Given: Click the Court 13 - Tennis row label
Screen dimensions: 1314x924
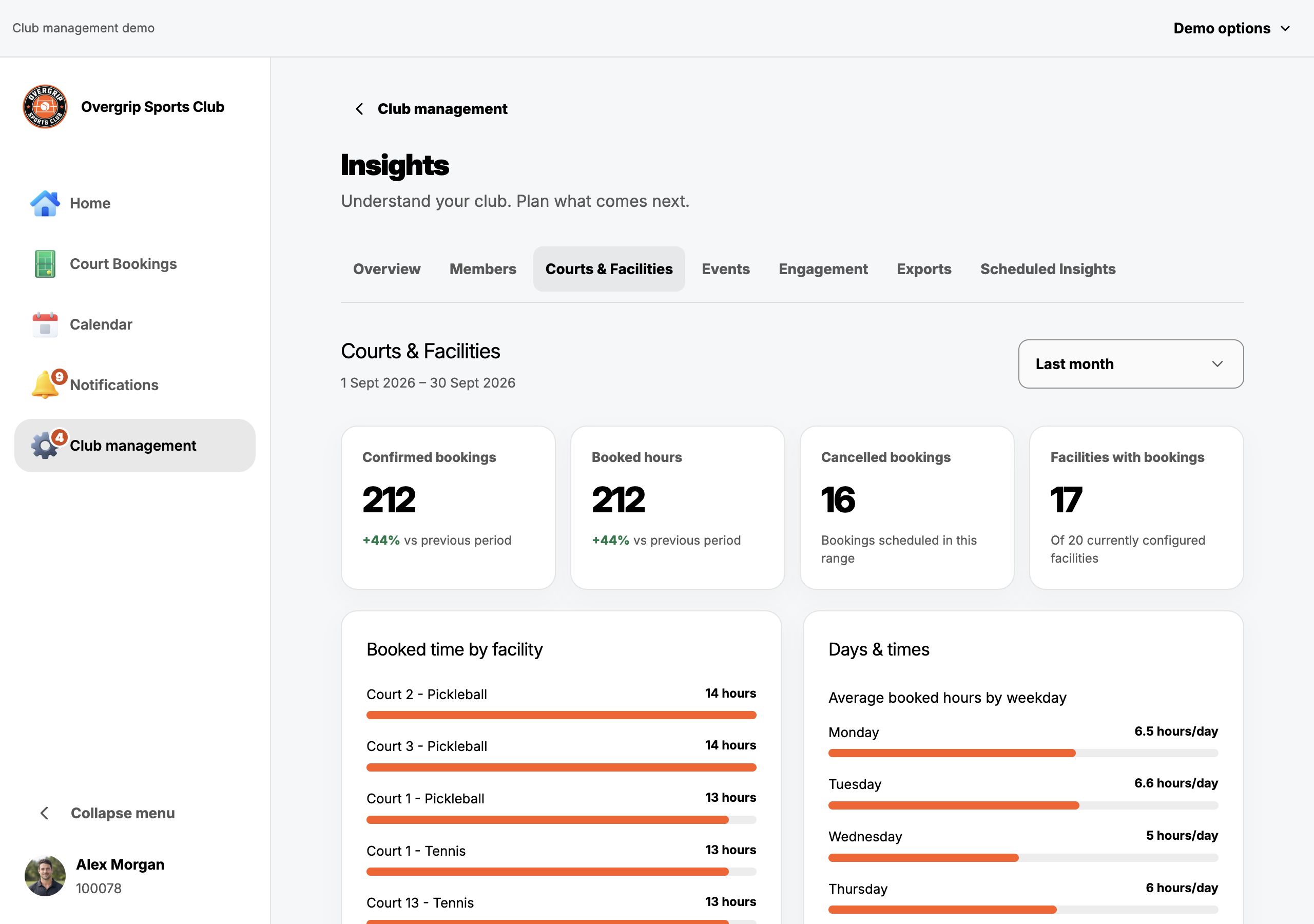Looking at the screenshot, I should pyautogui.click(x=420, y=903).
